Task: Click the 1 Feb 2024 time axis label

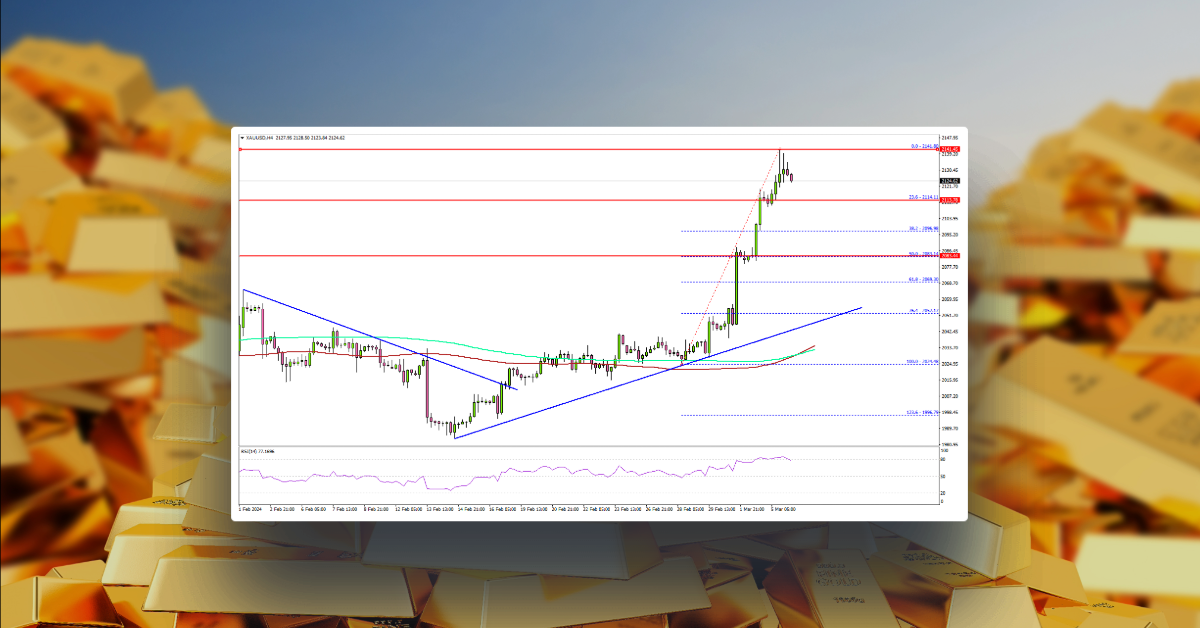Action: pyautogui.click(x=249, y=508)
